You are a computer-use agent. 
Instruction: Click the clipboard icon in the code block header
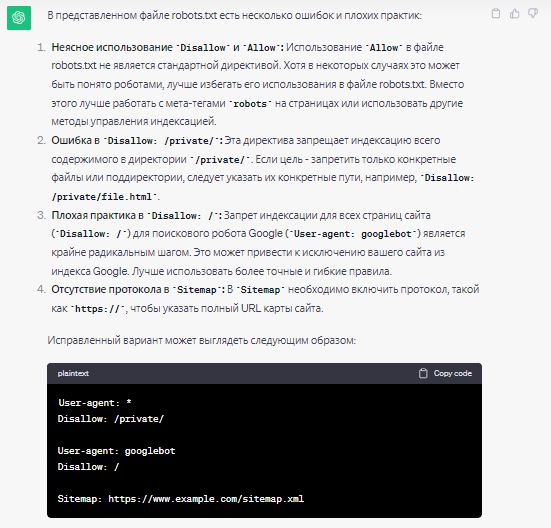point(423,373)
